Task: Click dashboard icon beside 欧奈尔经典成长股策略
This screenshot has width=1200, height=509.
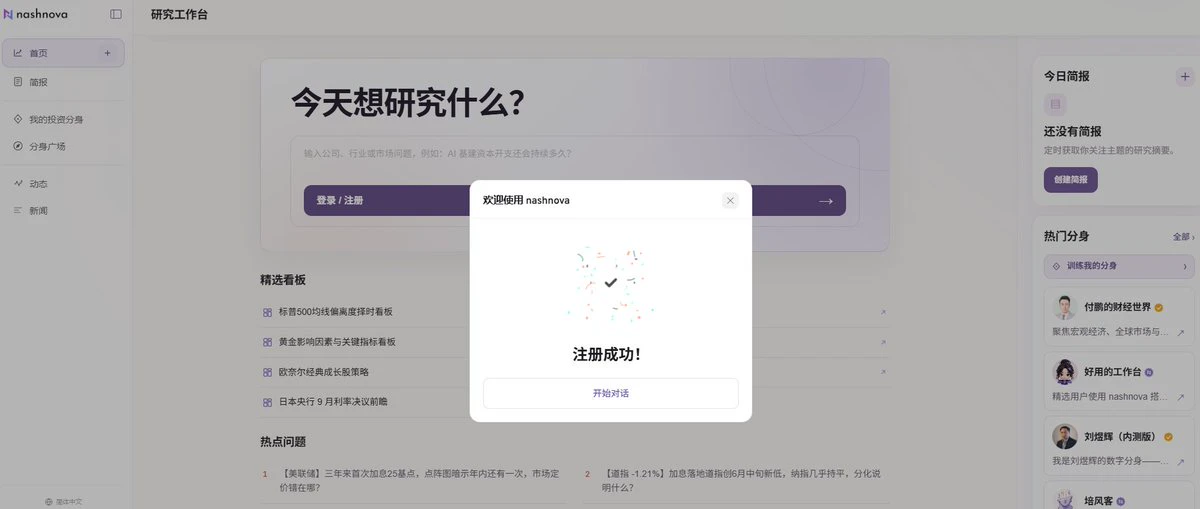Action: pos(267,372)
